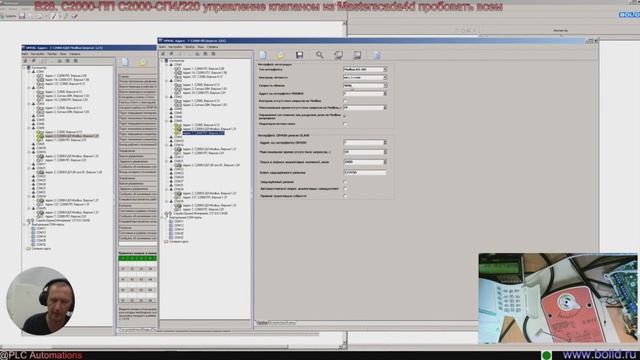Select the highlighted С2000-ПП address 7 tree row

(203, 133)
